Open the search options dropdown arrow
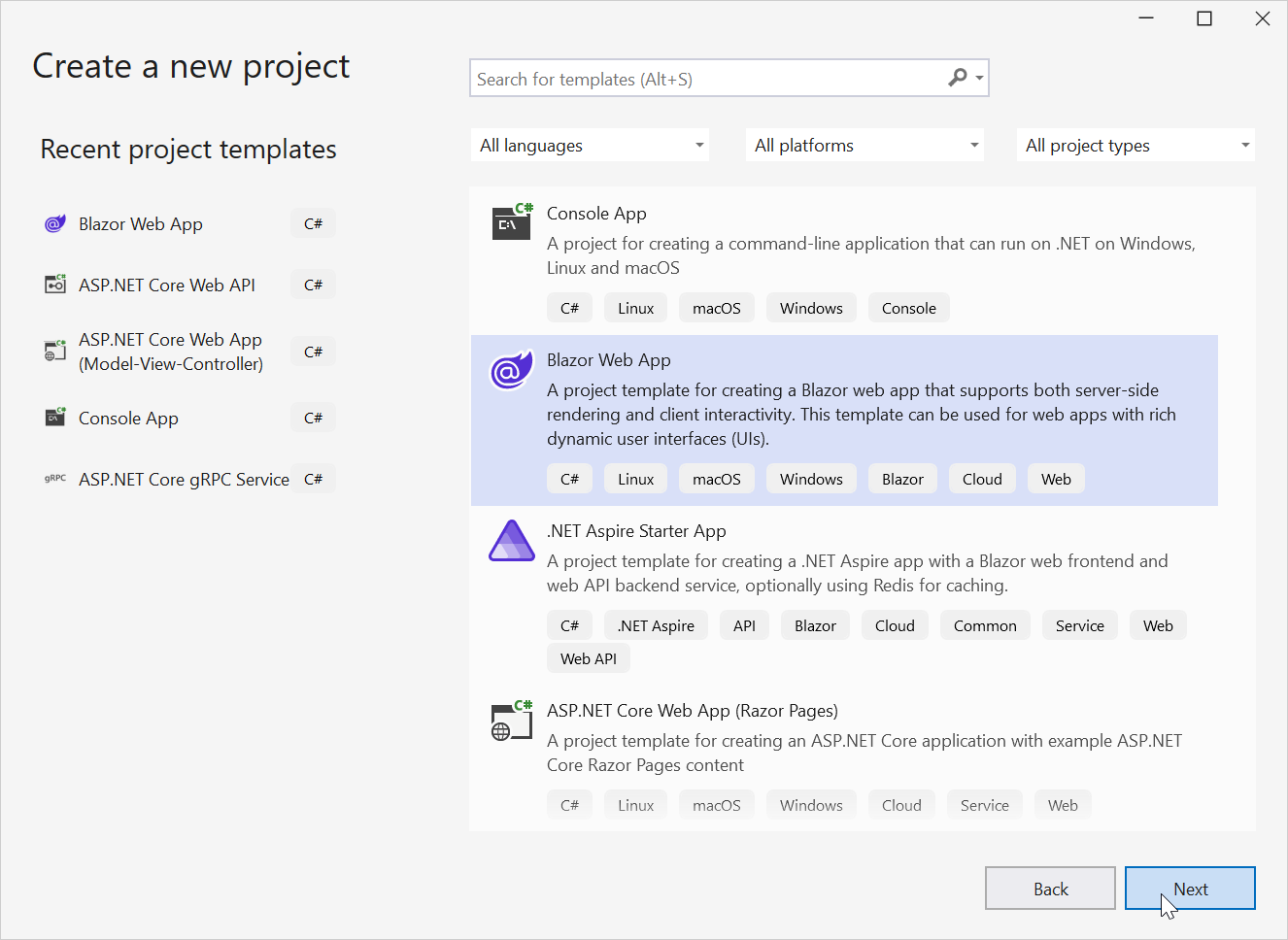1288x940 pixels. coord(979,78)
